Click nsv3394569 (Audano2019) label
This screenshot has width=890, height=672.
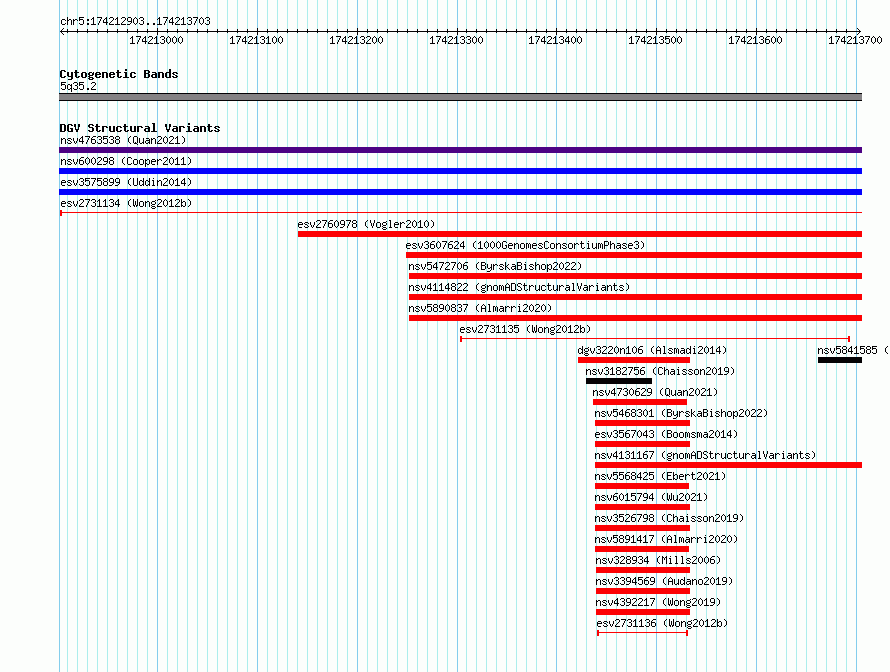click(664, 581)
